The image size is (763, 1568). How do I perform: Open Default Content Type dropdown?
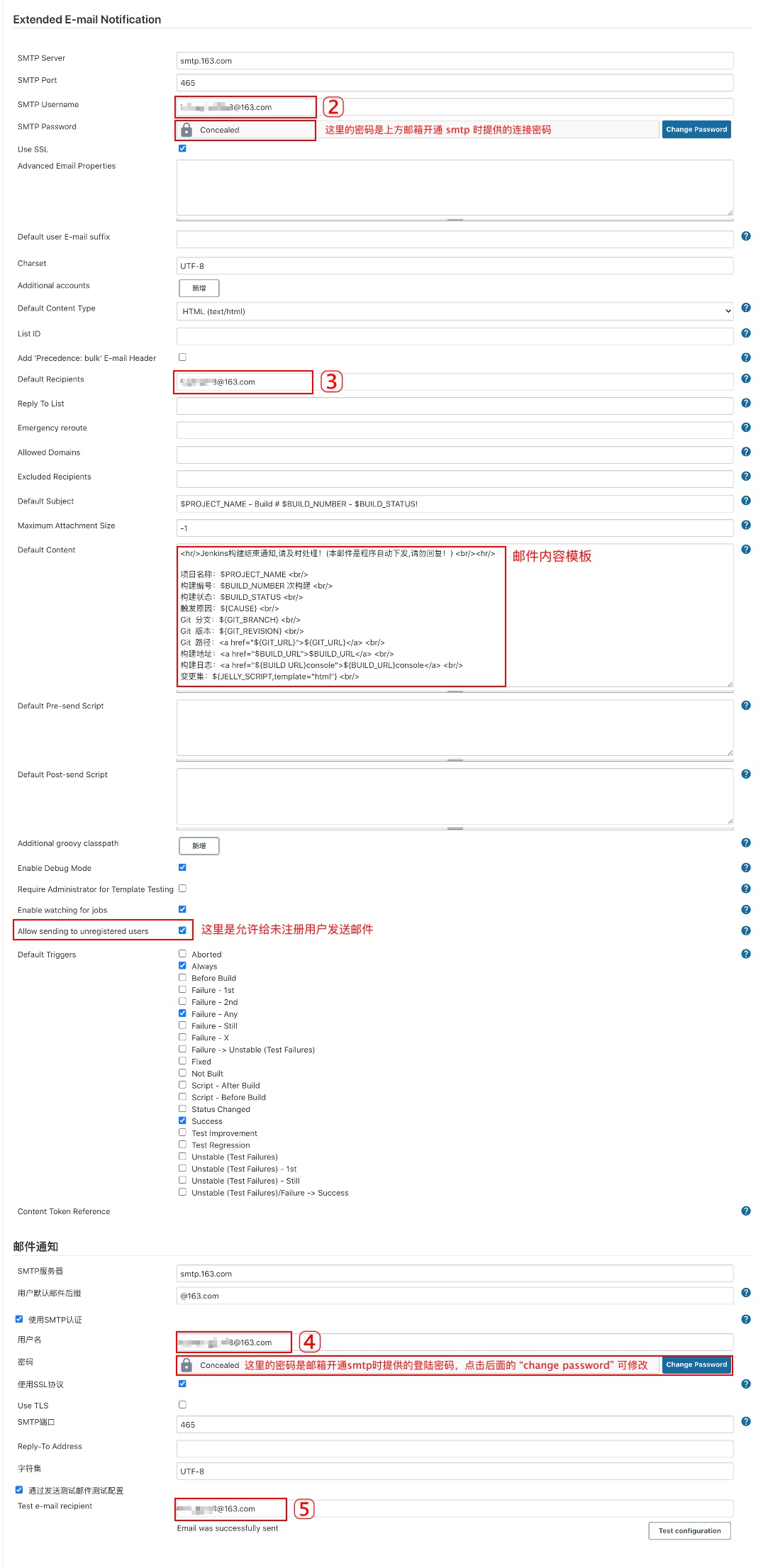(454, 311)
